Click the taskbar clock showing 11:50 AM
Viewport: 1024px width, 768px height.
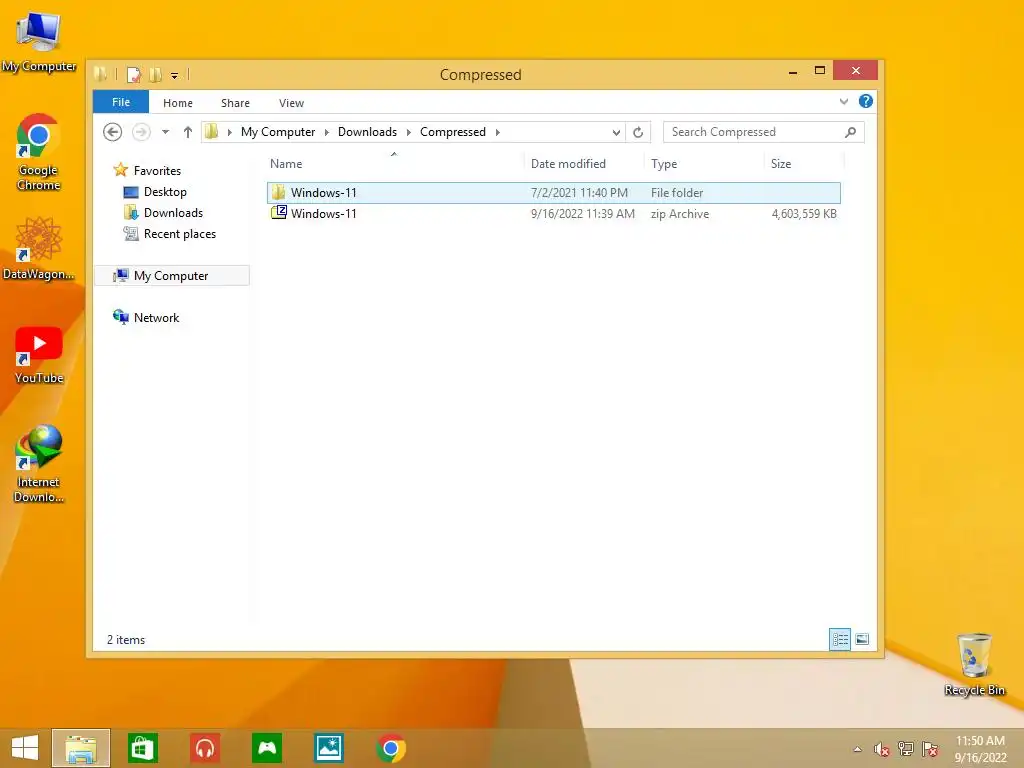pyautogui.click(x=980, y=749)
